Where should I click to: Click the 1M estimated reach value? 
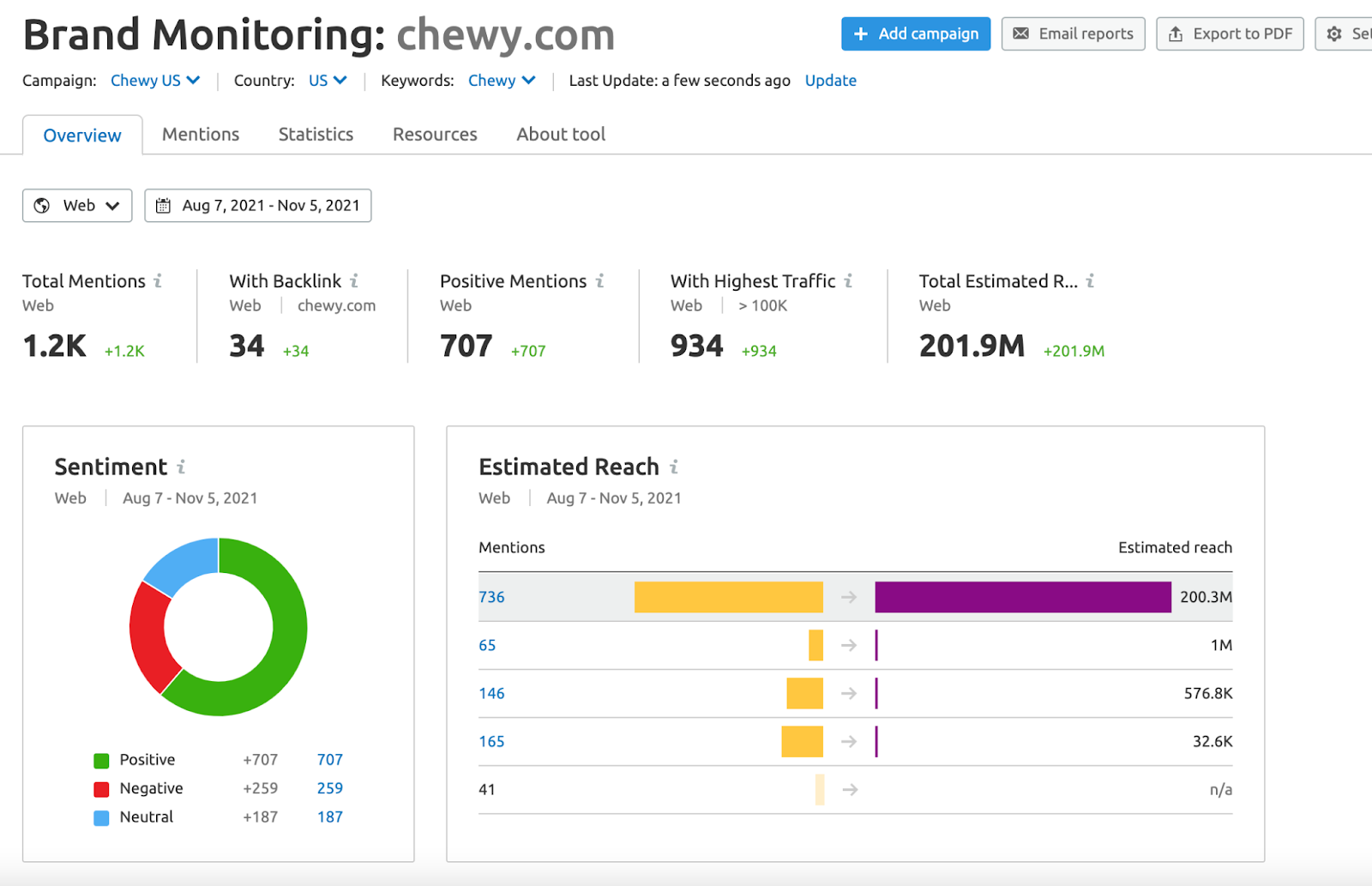point(1221,645)
